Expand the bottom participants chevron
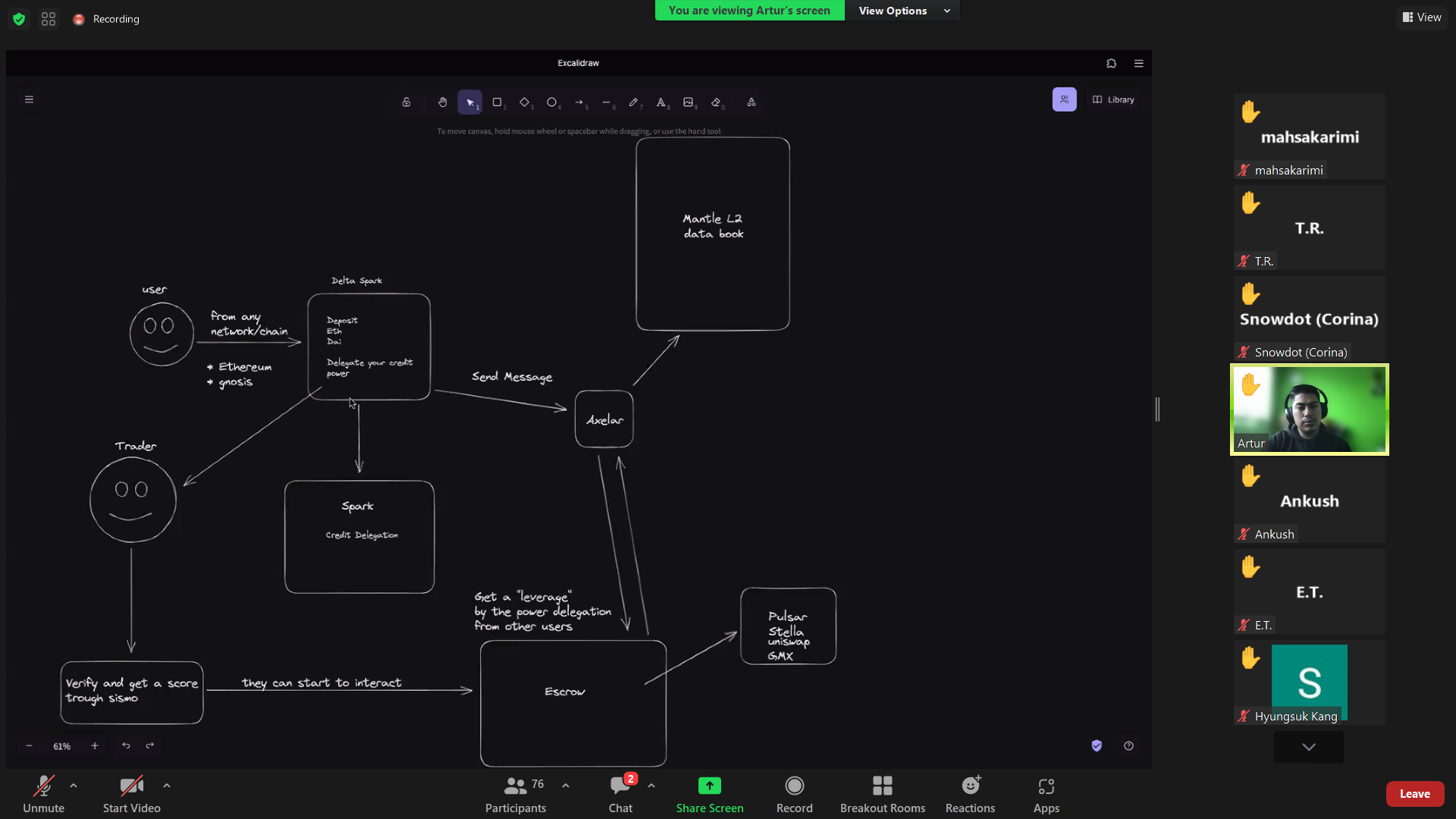The height and width of the screenshot is (819, 1456). 1309,747
